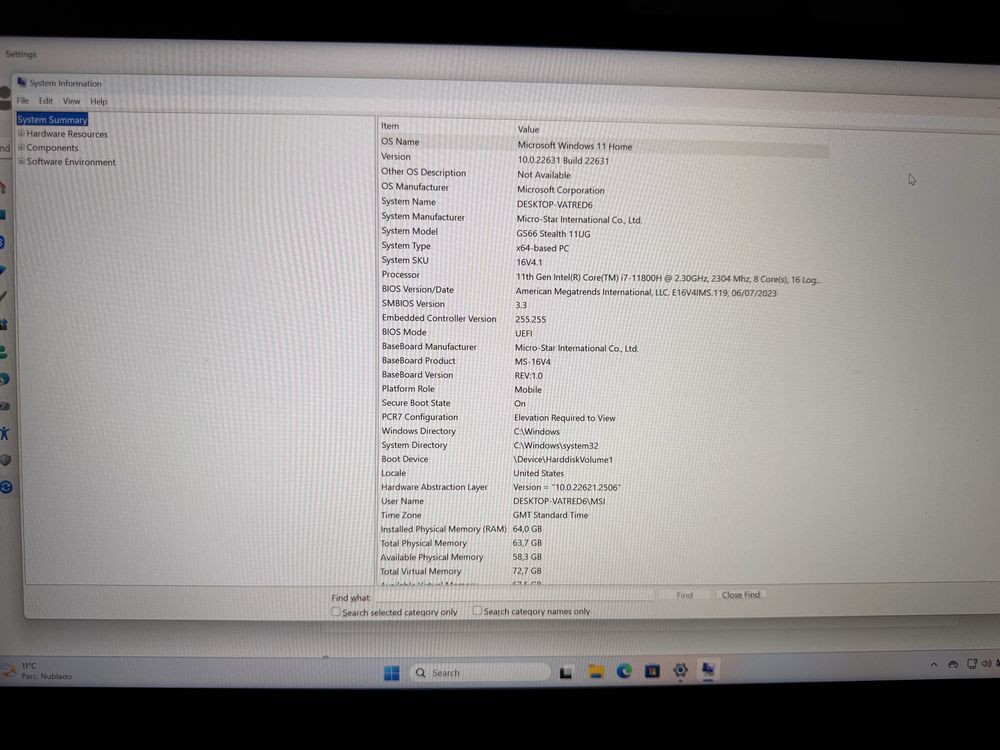Click the Find what input field
Screen dimensions: 1000x750
pos(514,596)
